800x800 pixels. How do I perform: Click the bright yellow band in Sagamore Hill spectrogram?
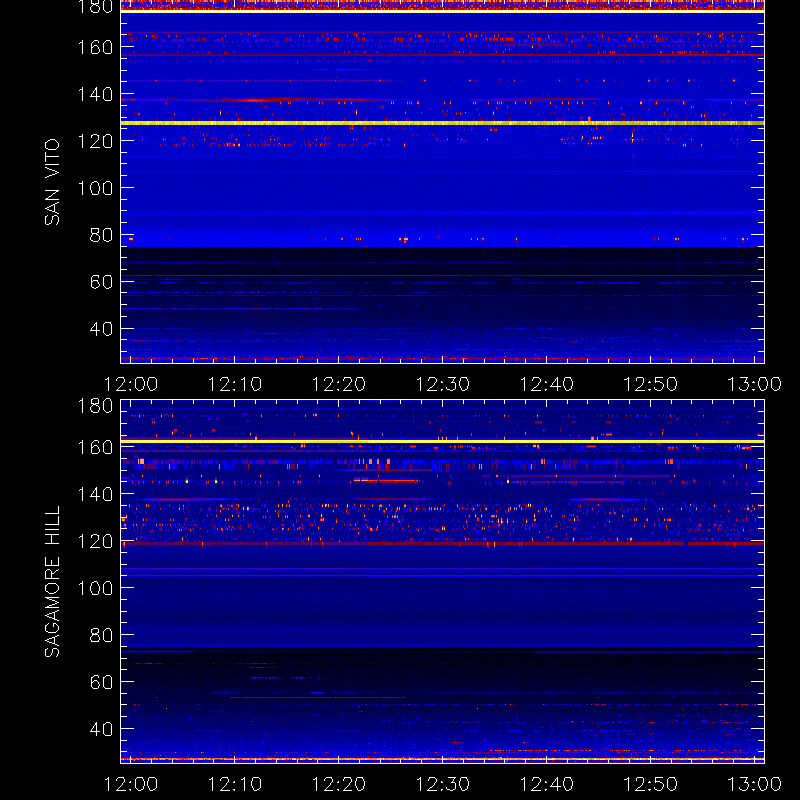(x=442, y=441)
